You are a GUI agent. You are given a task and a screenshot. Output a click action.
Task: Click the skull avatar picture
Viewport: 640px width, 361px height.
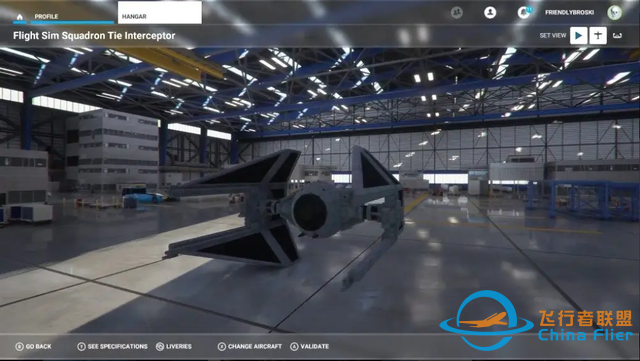click(614, 13)
